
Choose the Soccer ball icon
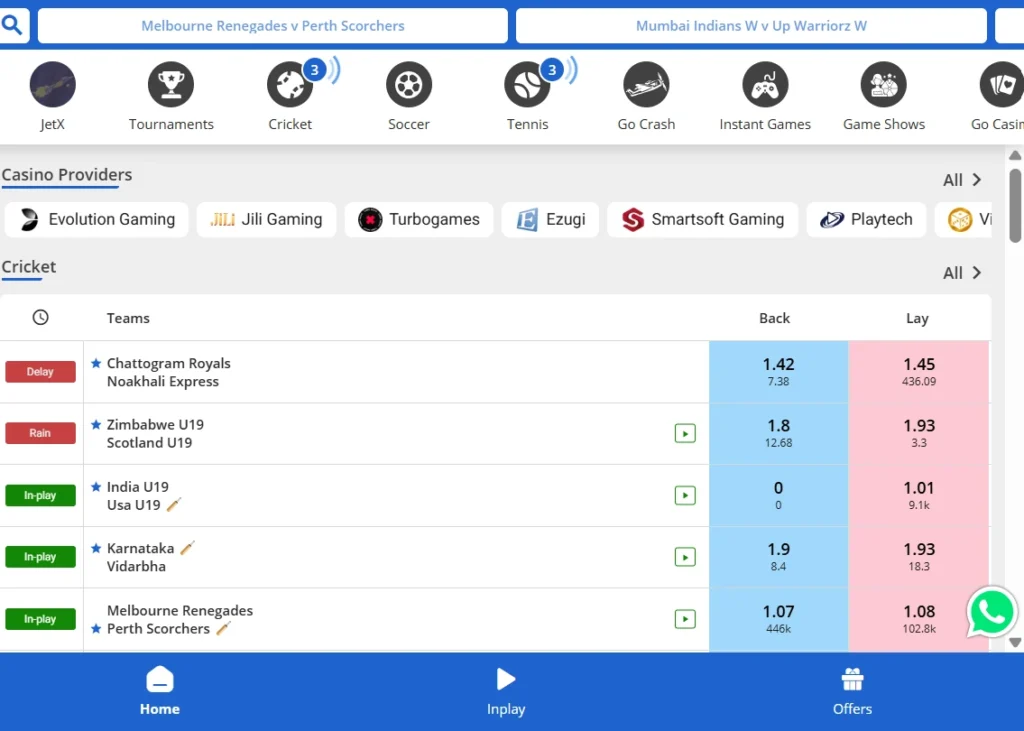point(409,86)
